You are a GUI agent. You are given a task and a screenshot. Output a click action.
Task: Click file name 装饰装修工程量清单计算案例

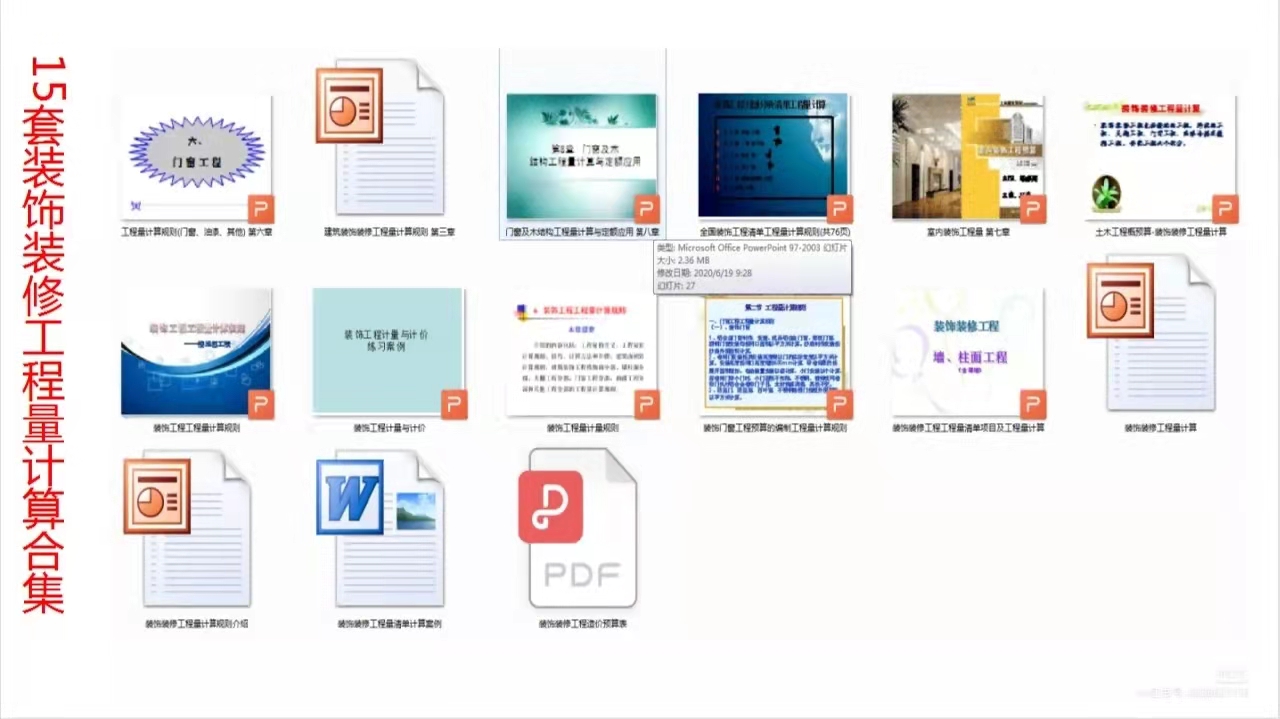[390, 623]
